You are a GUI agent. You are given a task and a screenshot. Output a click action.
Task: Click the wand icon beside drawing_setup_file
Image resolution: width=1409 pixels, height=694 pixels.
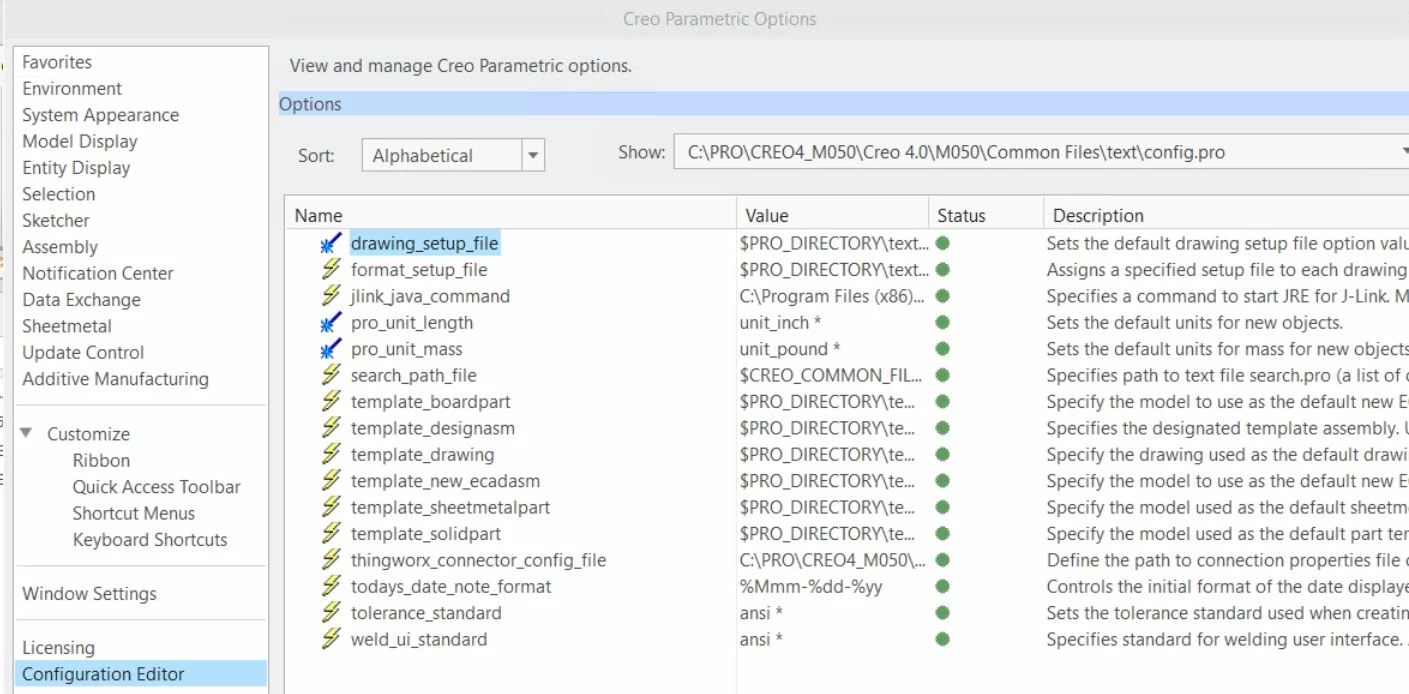coord(331,243)
